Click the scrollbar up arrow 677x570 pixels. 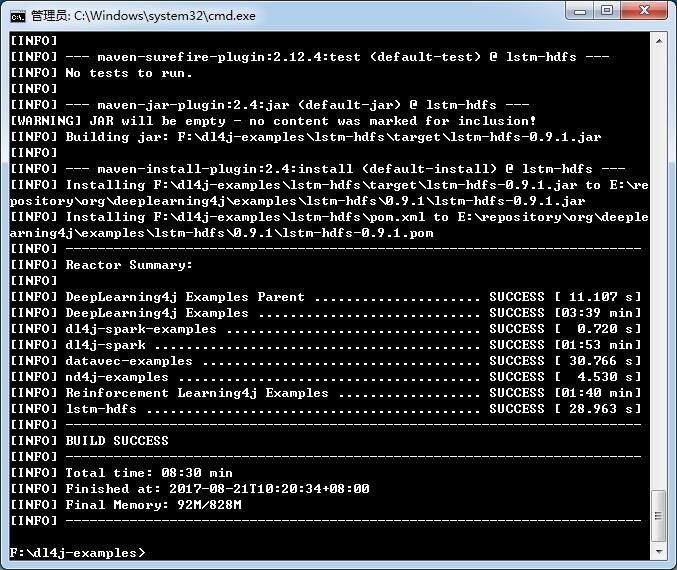(x=659, y=41)
